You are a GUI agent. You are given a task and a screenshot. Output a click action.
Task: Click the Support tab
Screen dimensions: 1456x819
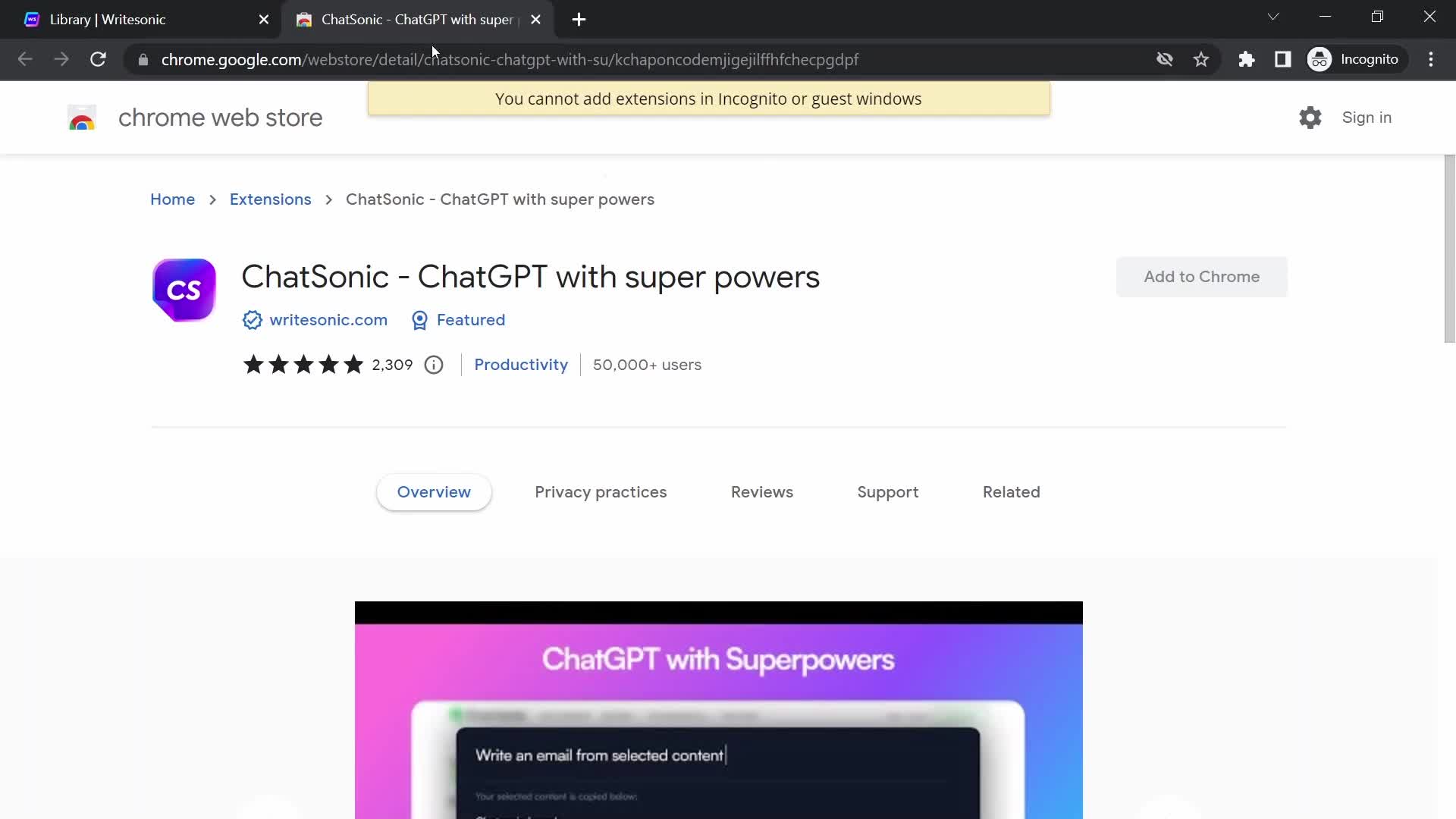[x=888, y=492]
